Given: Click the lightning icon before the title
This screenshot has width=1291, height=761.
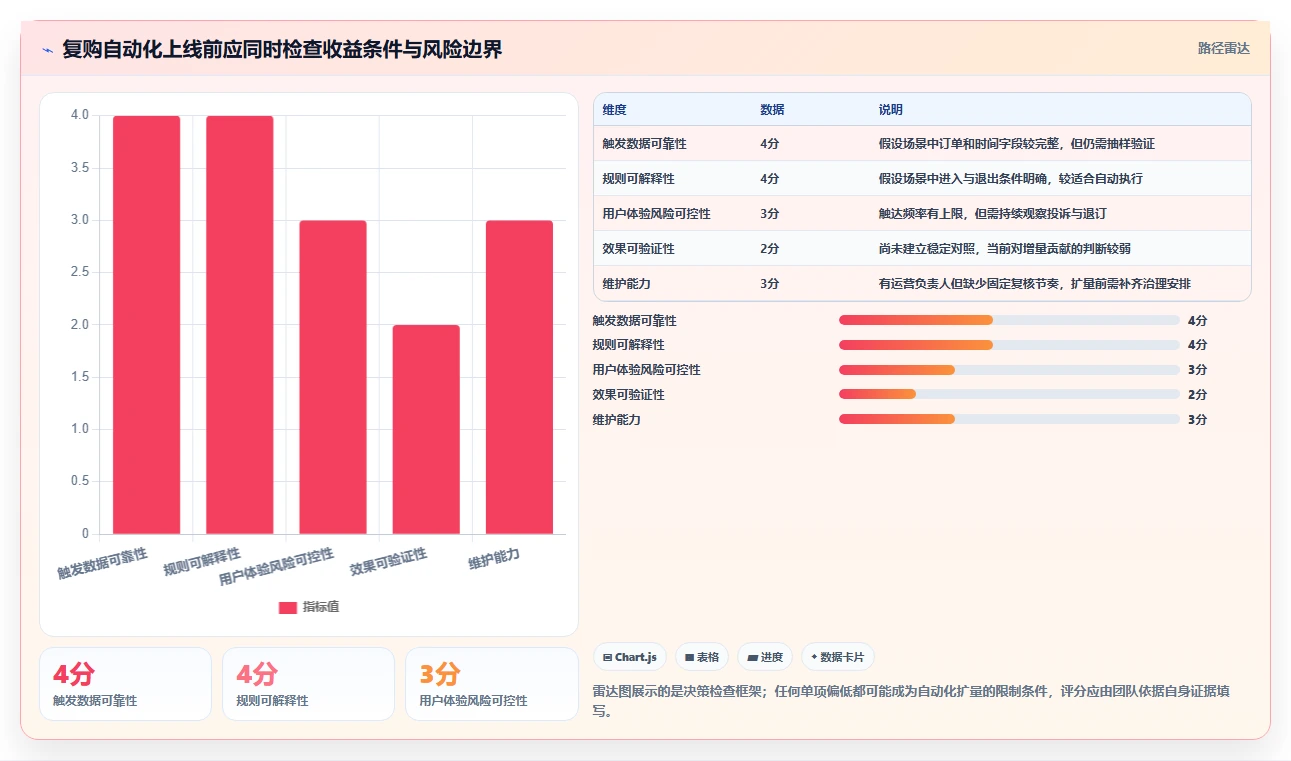Looking at the screenshot, I should click(x=47, y=50).
